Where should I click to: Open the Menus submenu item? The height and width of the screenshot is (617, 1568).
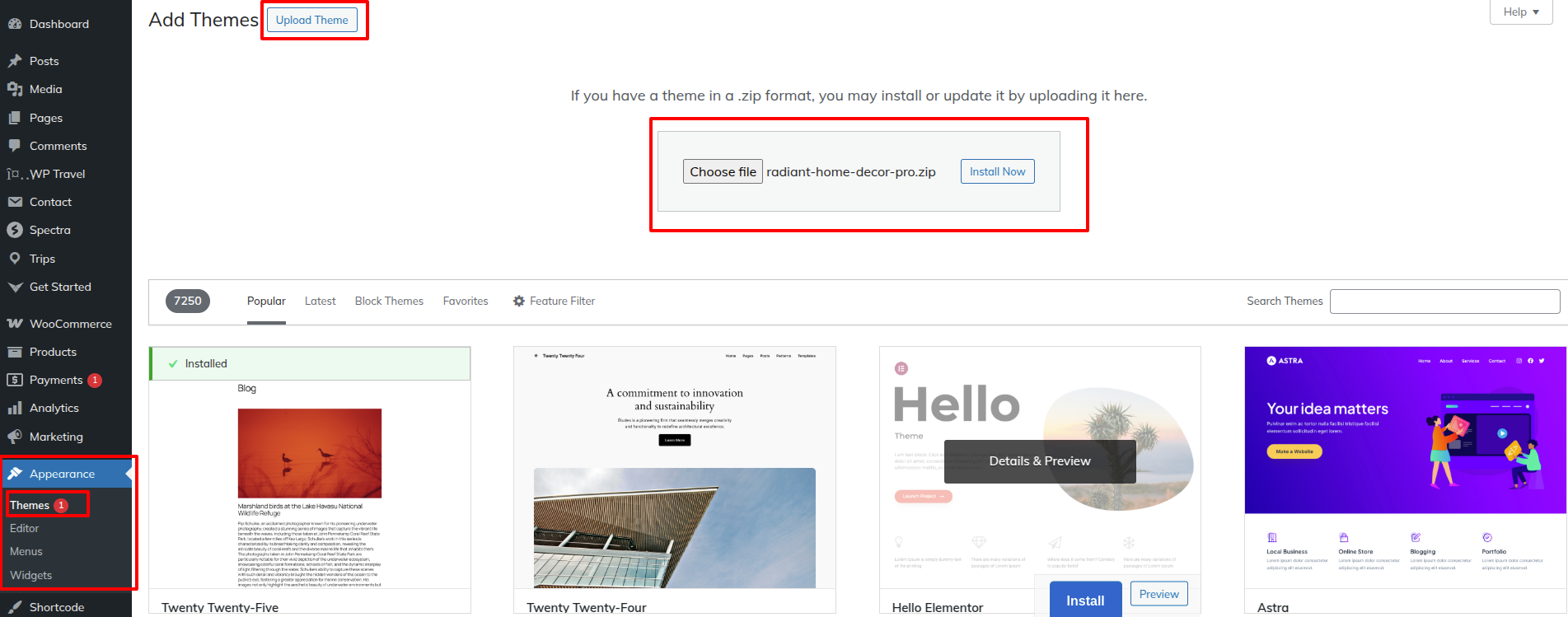(26, 551)
